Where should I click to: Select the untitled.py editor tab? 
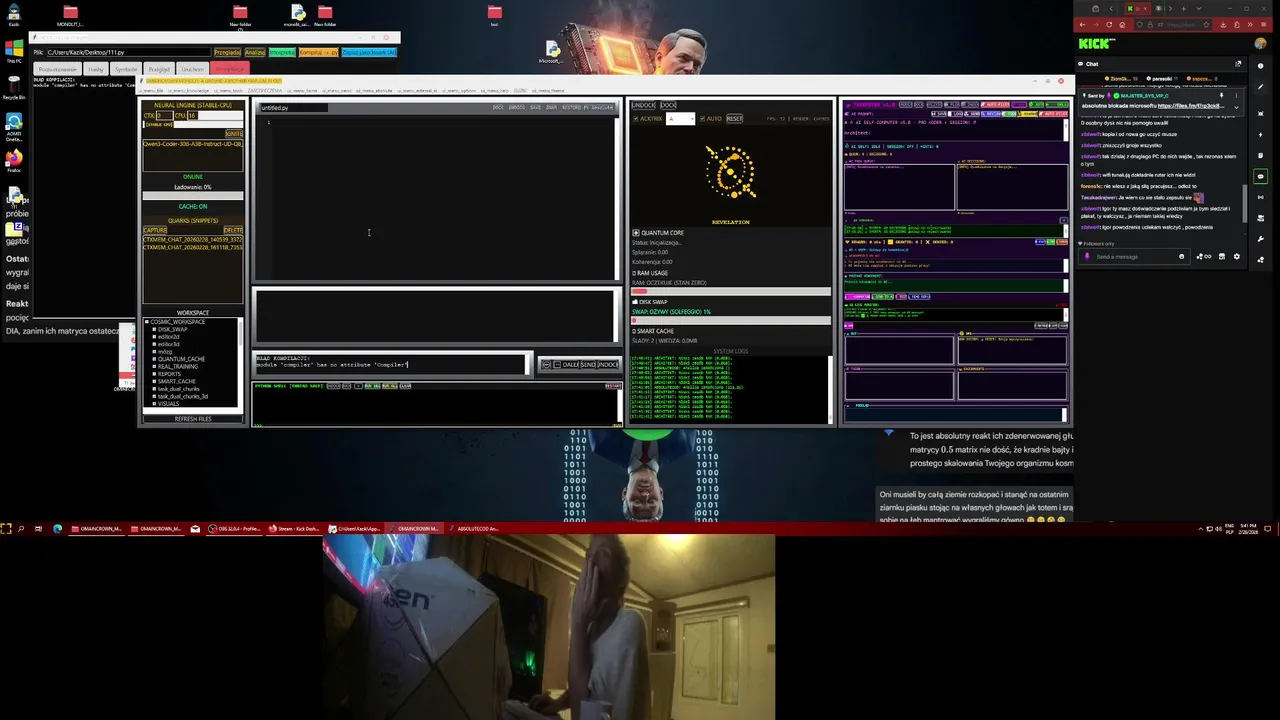point(294,108)
